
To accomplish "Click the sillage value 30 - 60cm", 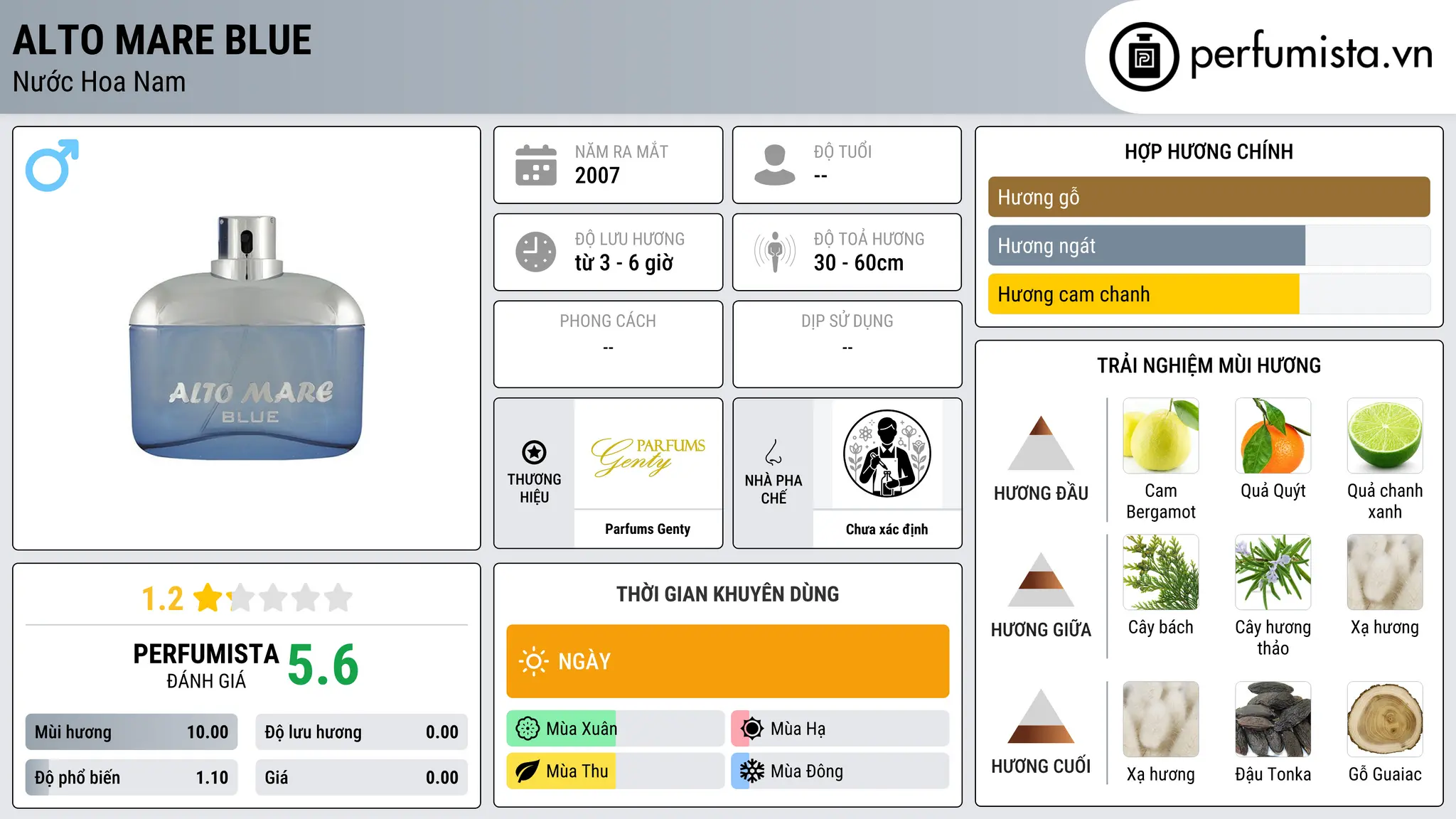I will 859,263.
